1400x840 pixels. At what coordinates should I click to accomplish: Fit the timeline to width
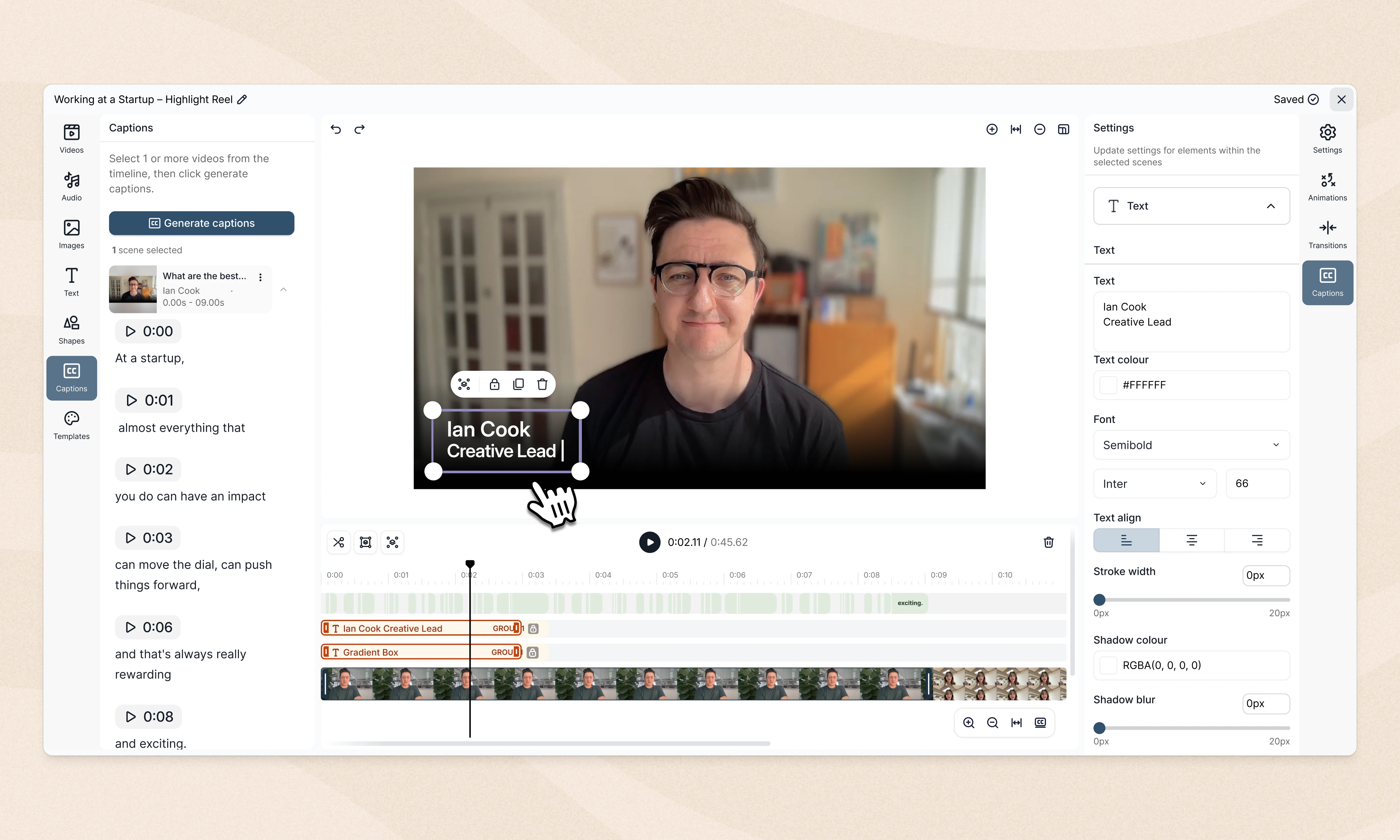click(1017, 723)
